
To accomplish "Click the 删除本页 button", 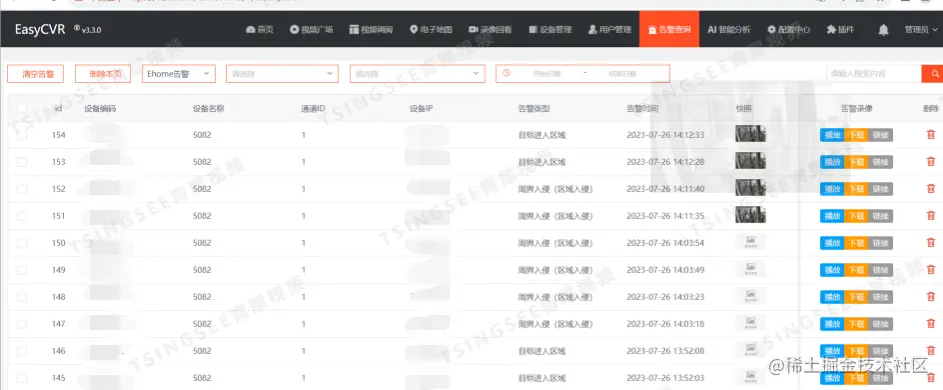I will click(103, 74).
